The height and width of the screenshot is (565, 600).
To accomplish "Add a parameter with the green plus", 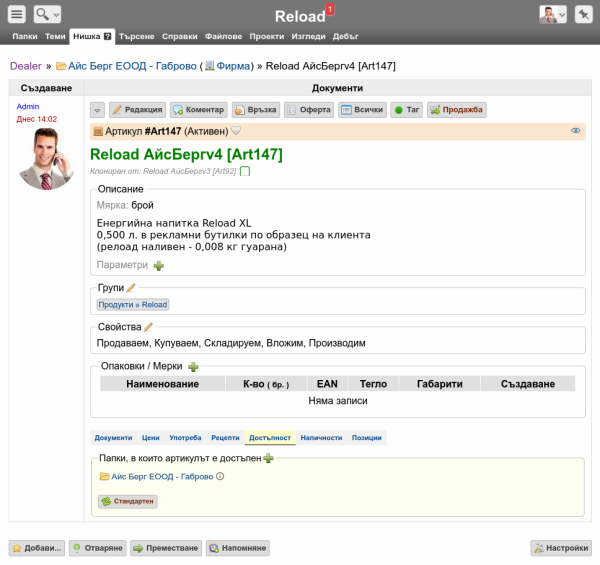I will click(x=159, y=265).
